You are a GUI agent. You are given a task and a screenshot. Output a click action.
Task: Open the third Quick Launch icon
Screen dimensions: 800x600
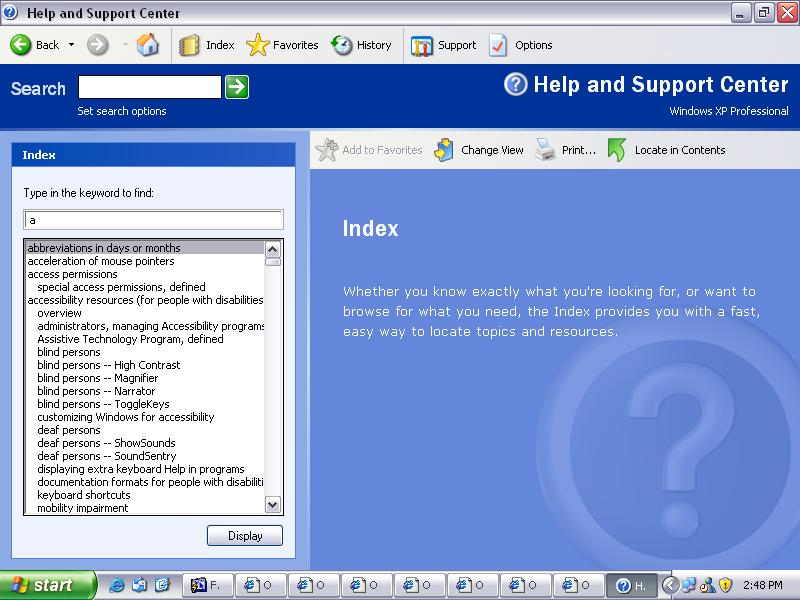coord(162,585)
